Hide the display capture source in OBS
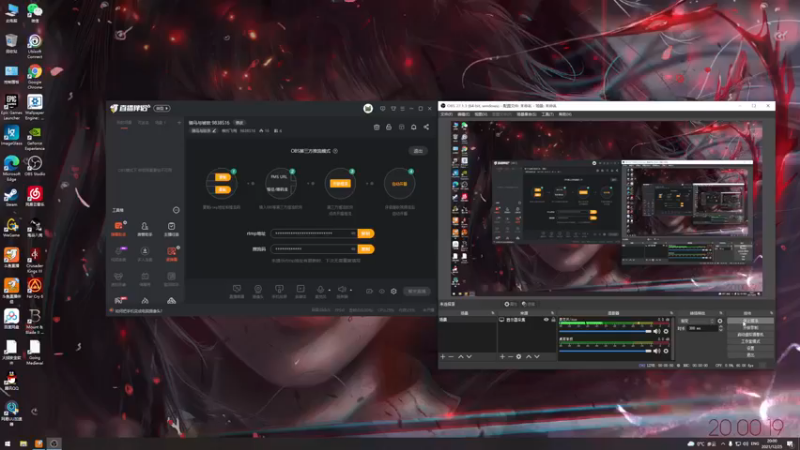 pyautogui.click(x=546, y=320)
